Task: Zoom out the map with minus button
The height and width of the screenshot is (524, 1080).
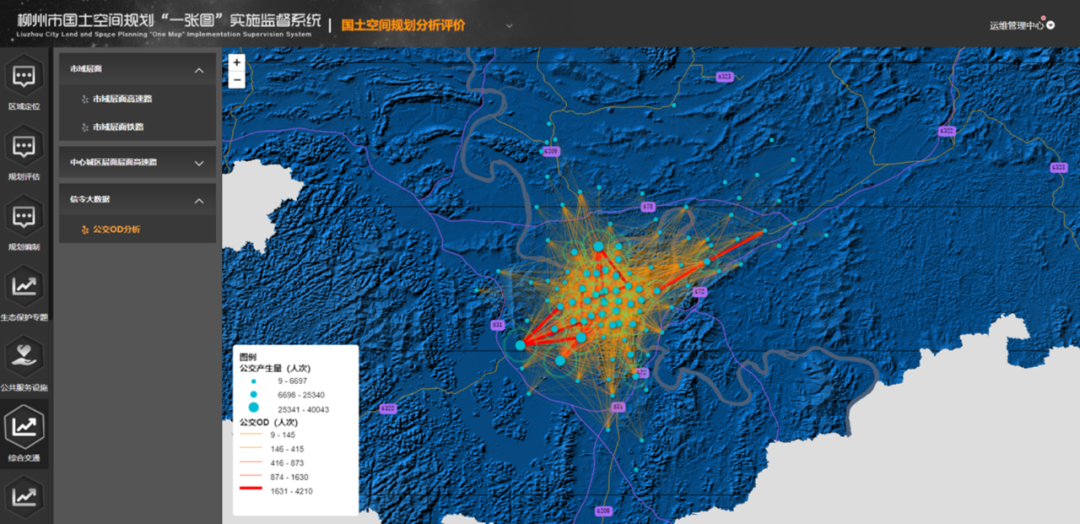Action: click(x=236, y=80)
